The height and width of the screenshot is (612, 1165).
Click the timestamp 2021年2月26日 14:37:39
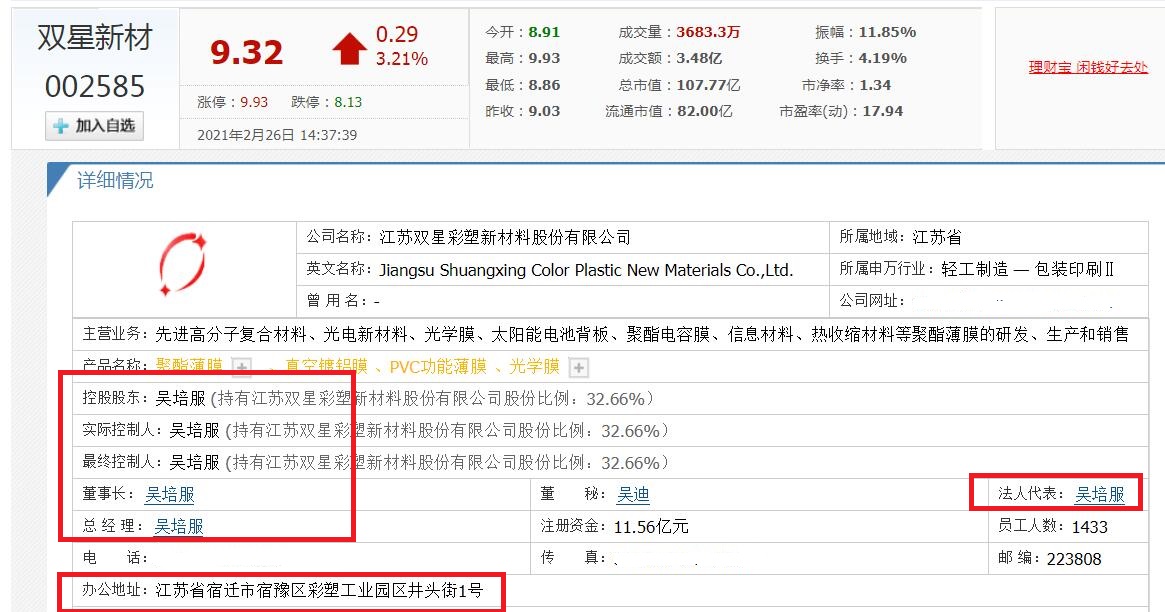click(x=277, y=135)
